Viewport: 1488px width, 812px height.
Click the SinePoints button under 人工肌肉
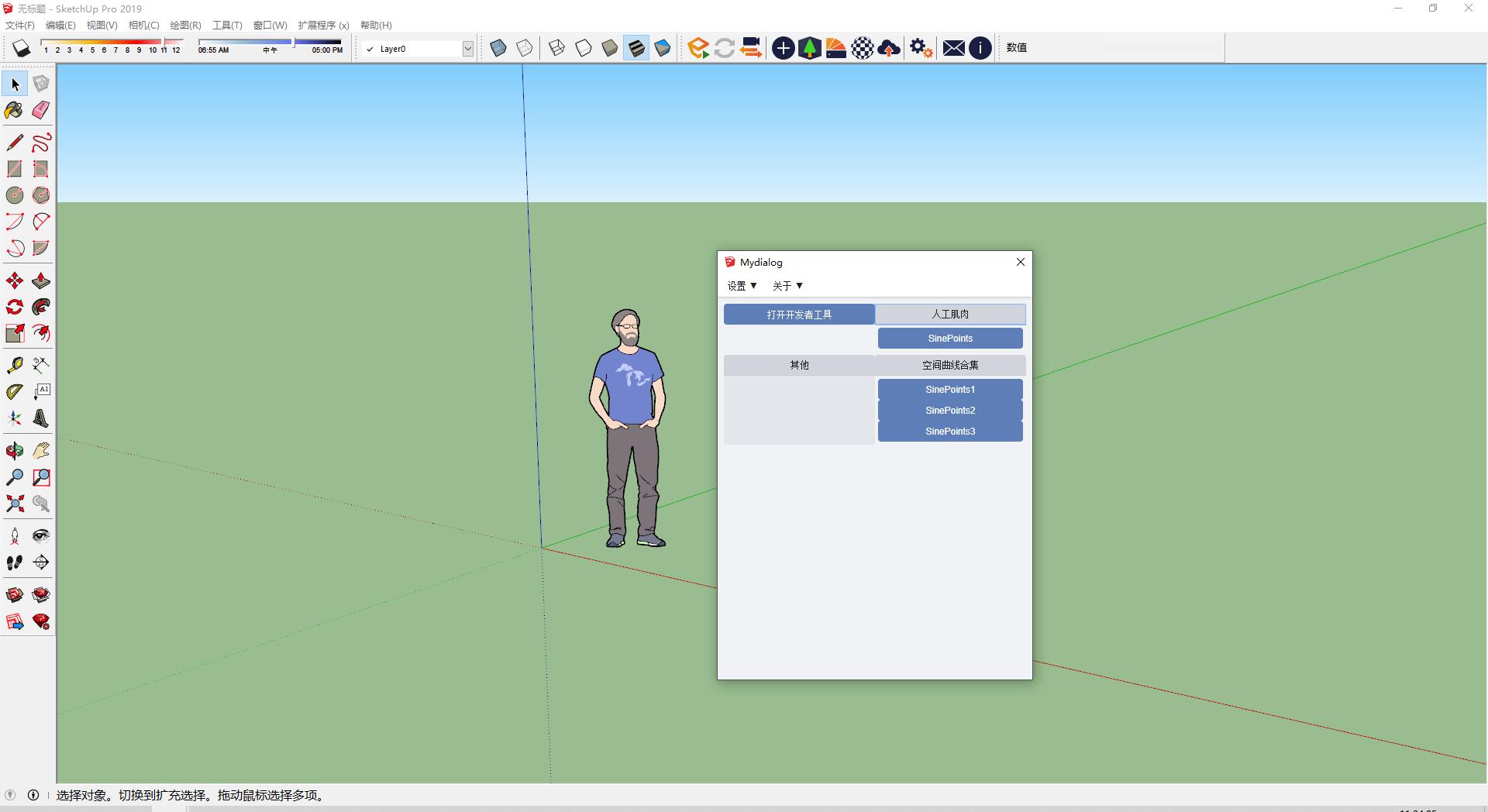coord(950,339)
